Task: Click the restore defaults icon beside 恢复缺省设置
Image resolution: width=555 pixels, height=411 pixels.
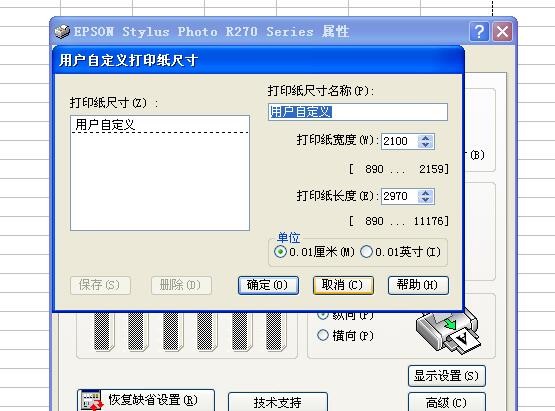Action: pyautogui.click(x=91, y=400)
